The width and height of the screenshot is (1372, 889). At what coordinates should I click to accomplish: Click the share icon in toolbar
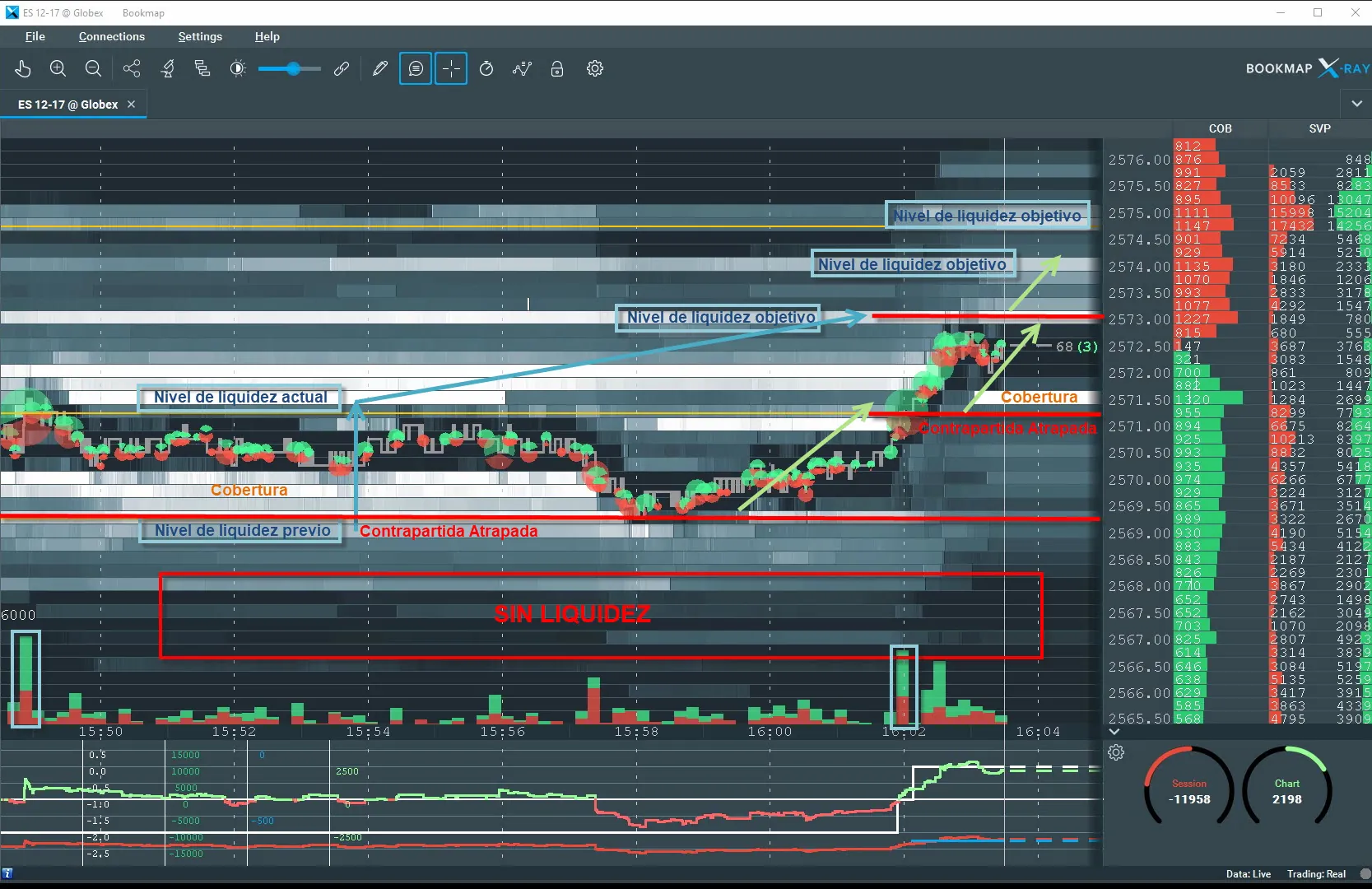point(132,69)
